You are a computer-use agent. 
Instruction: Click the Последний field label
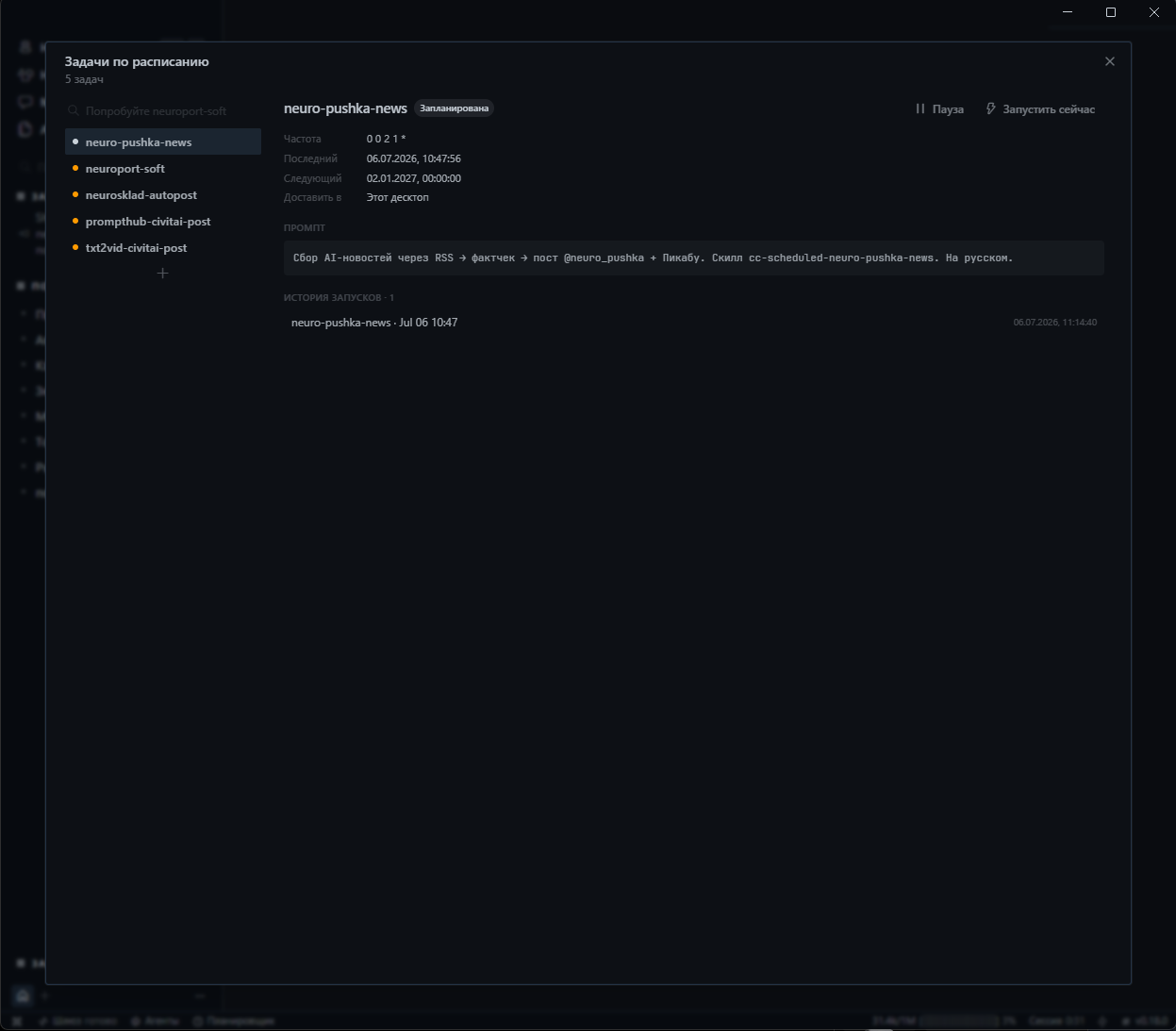point(310,158)
